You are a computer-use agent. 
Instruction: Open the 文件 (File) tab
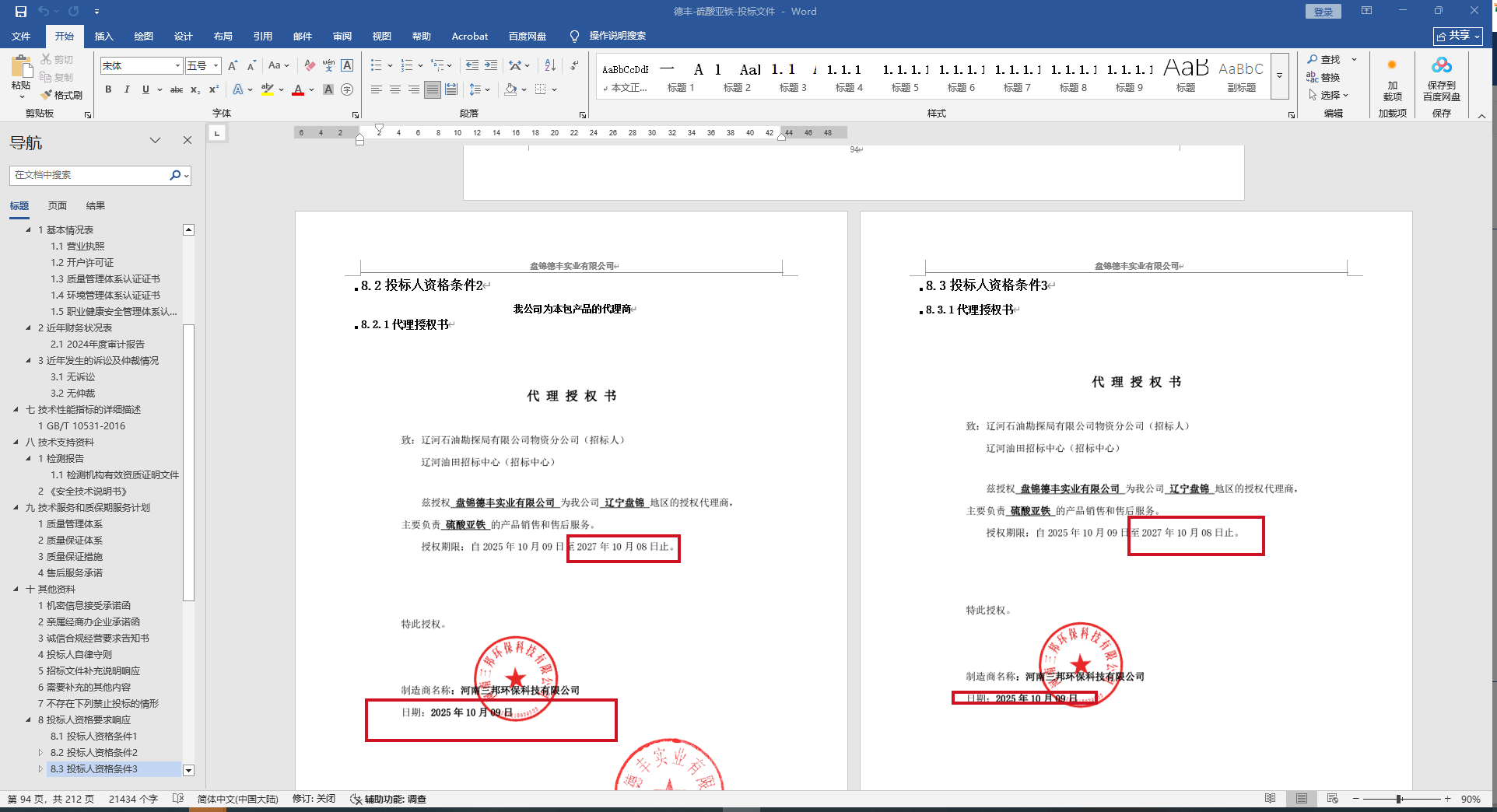click(x=21, y=36)
